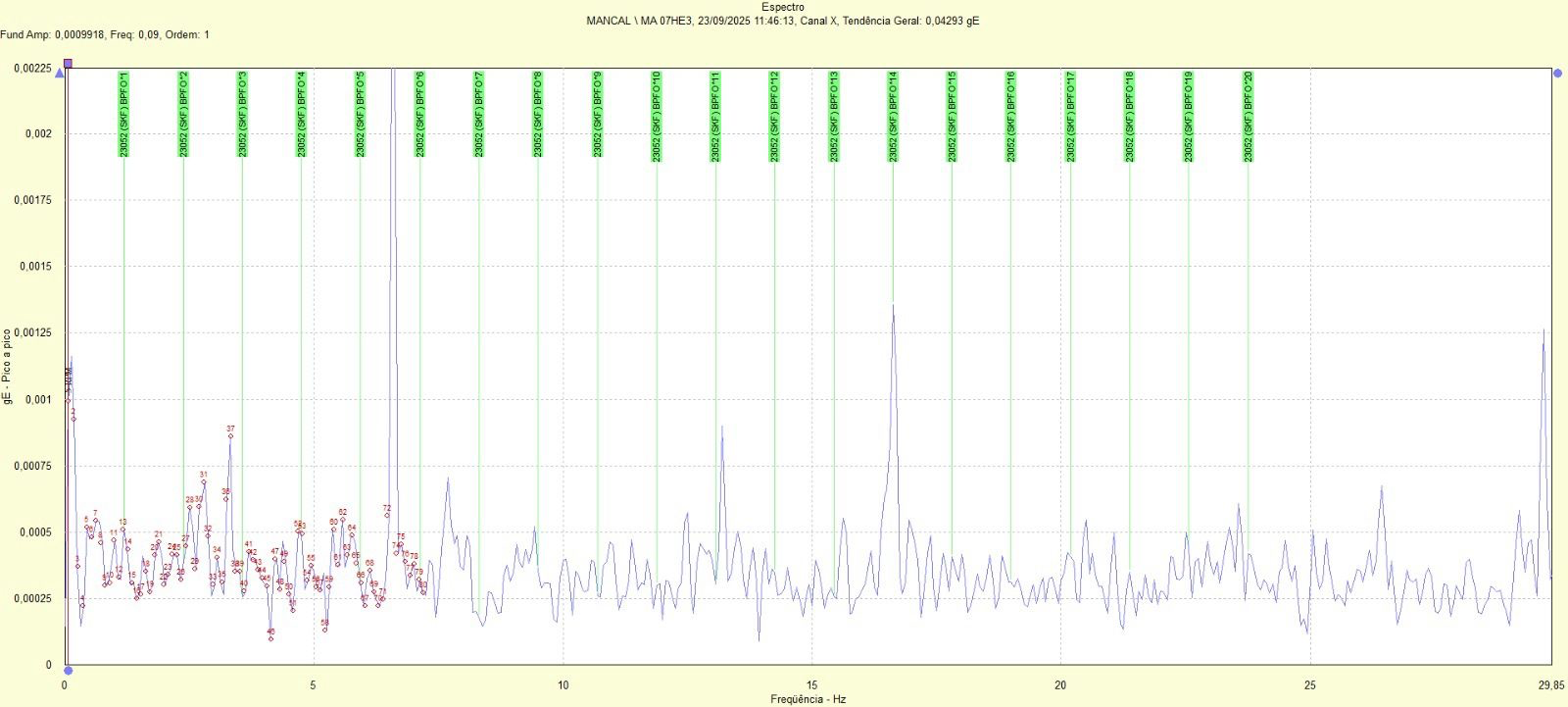
Task: Click the blue circle handle at the top-right corner
Action: 1558,74
